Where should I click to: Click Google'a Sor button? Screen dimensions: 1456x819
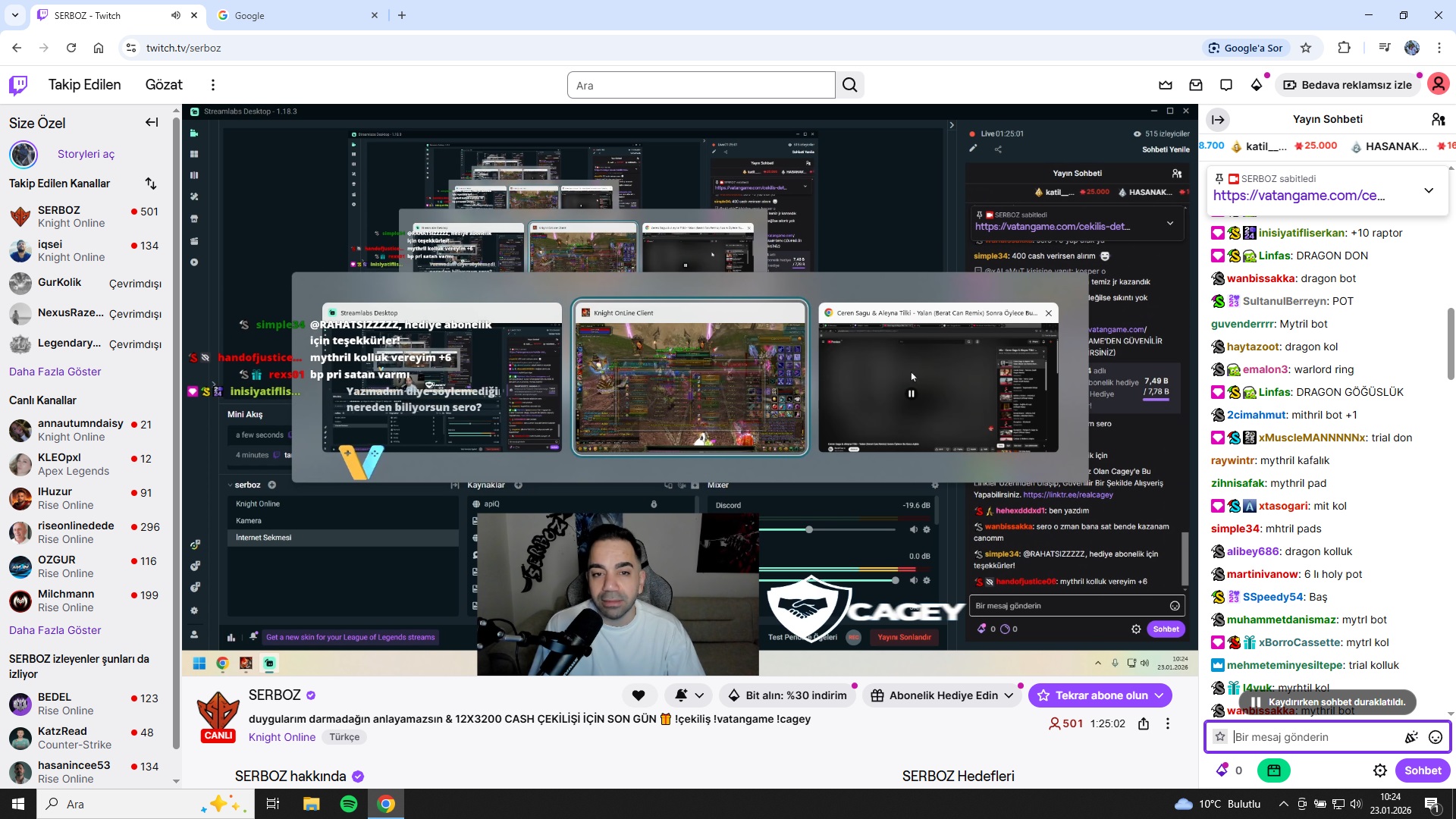[1246, 48]
